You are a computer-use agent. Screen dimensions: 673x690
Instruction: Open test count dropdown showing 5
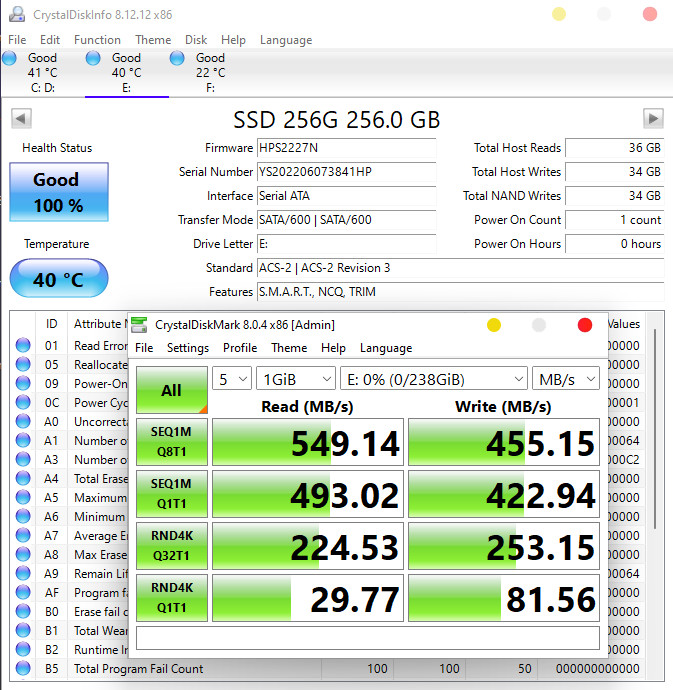[232, 378]
